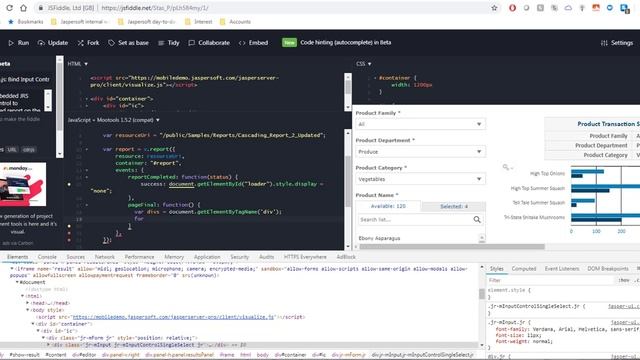This screenshot has height=360, width=640.
Task: Click the styles Filter input
Action: coord(551,280)
